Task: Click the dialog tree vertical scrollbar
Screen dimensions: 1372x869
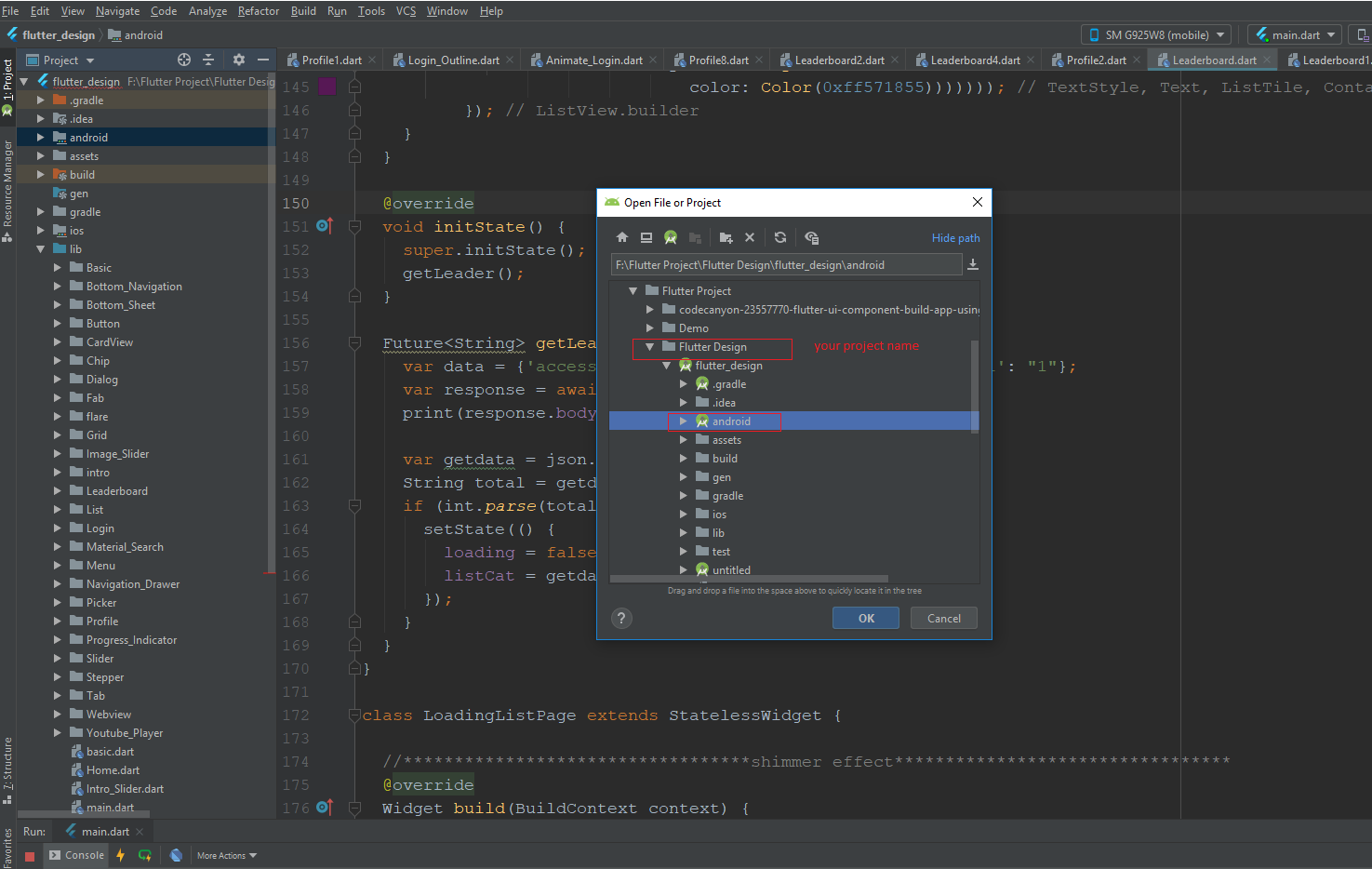Action: (x=975, y=386)
